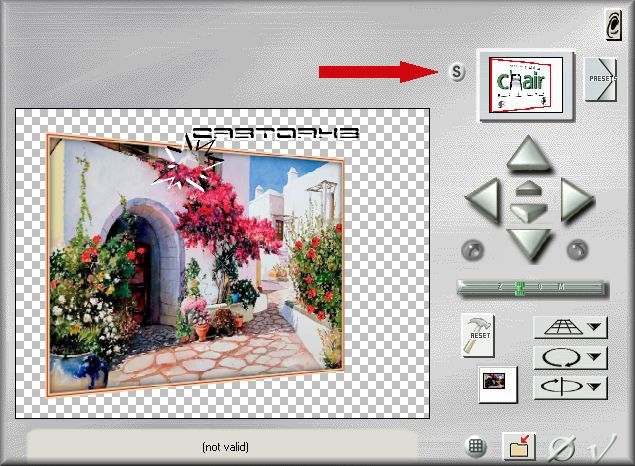Click the perspective preview image canvas
This screenshot has height=466, width=635.
[x=222, y=264]
